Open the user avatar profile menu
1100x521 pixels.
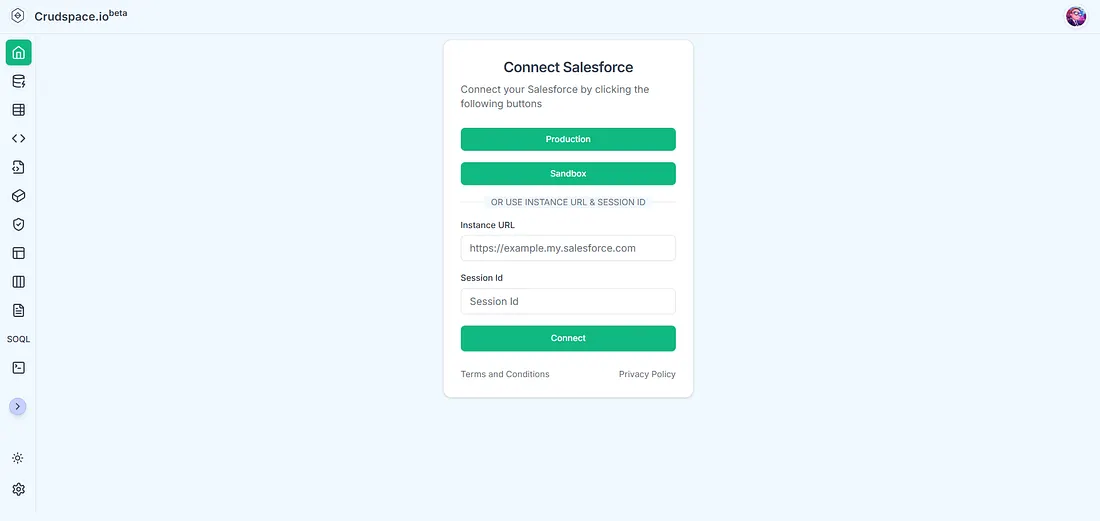[x=1076, y=16]
